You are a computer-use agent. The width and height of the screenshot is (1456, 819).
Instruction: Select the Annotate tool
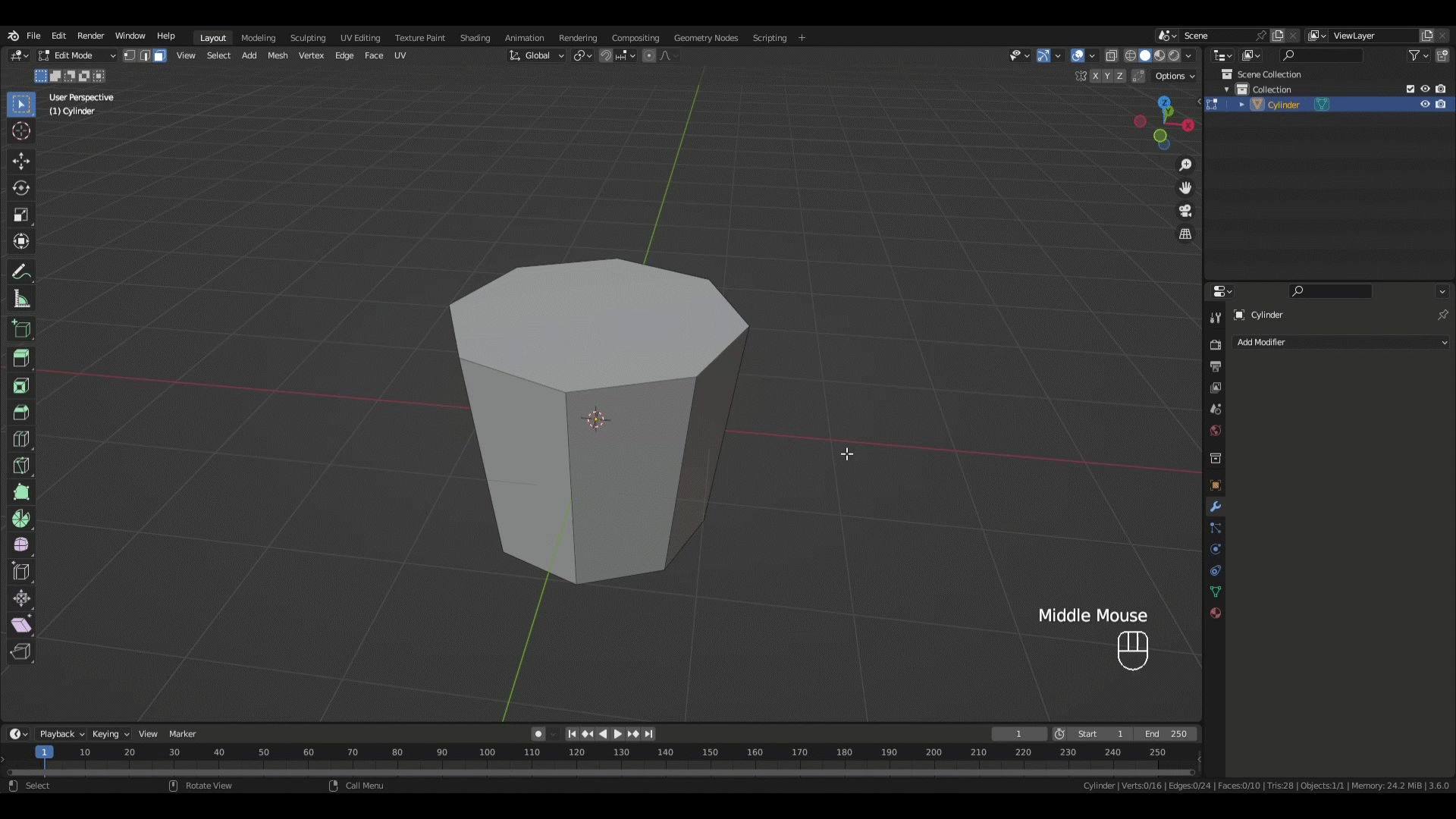pyautogui.click(x=21, y=270)
